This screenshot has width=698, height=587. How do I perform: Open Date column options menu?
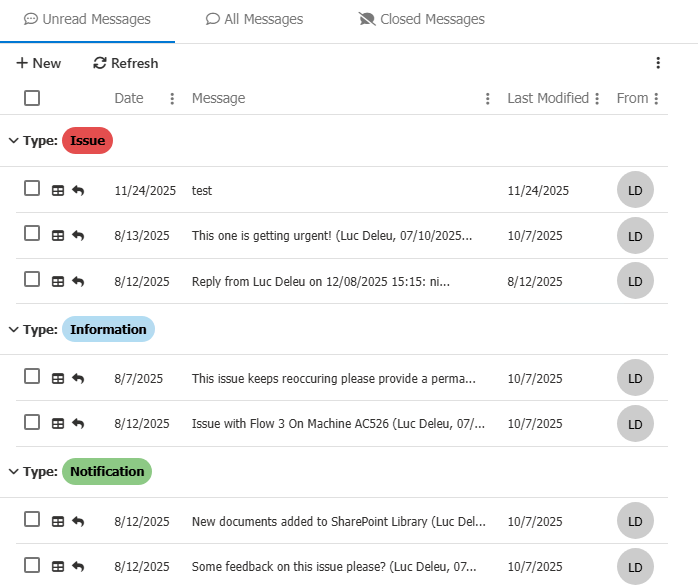[172, 98]
